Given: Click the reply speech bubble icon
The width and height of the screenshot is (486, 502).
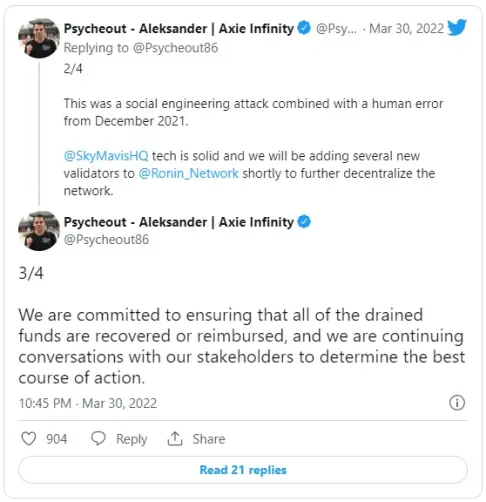Looking at the screenshot, I should [98, 439].
